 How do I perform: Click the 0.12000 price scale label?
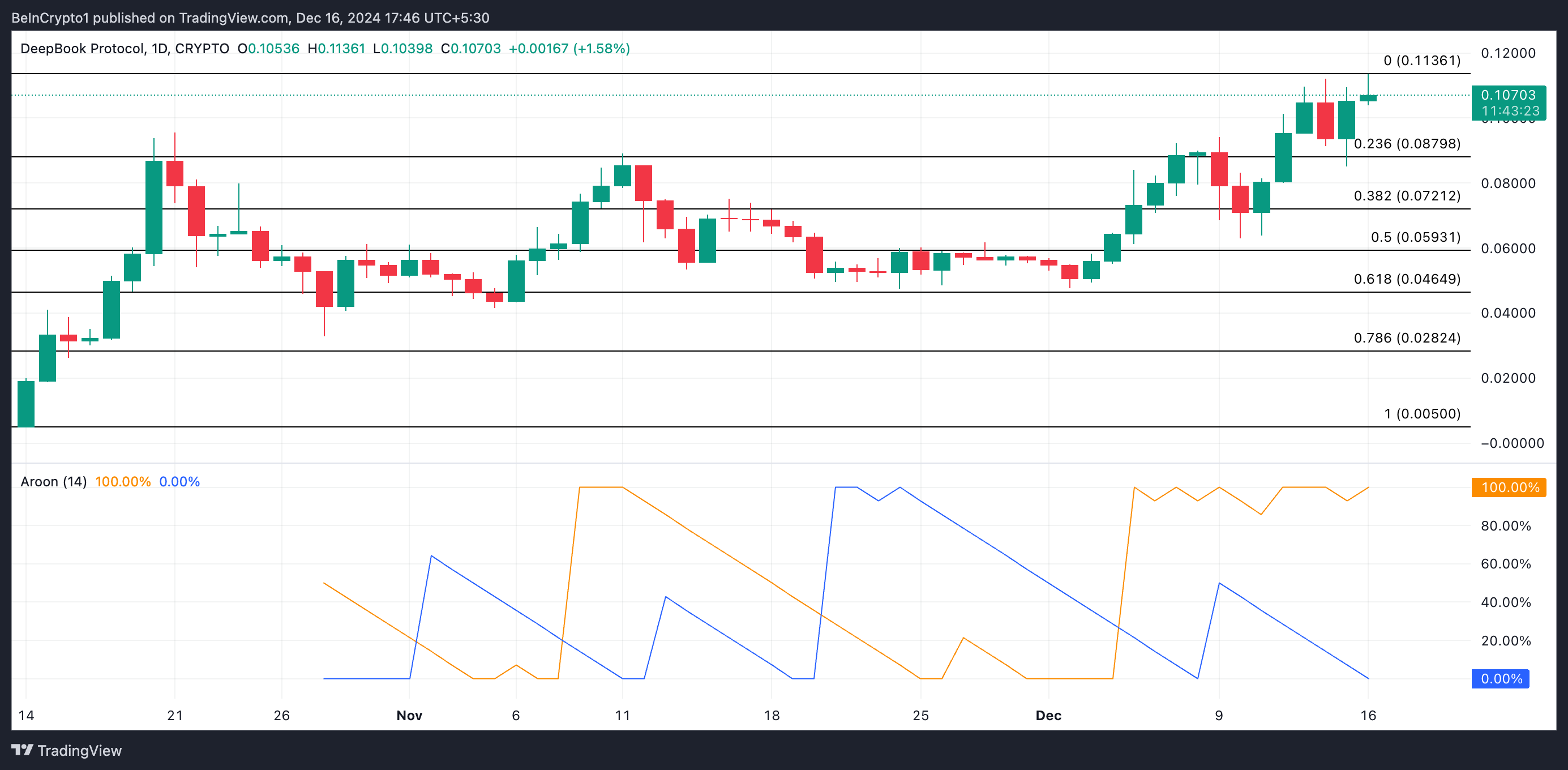(x=1508, y=54)
